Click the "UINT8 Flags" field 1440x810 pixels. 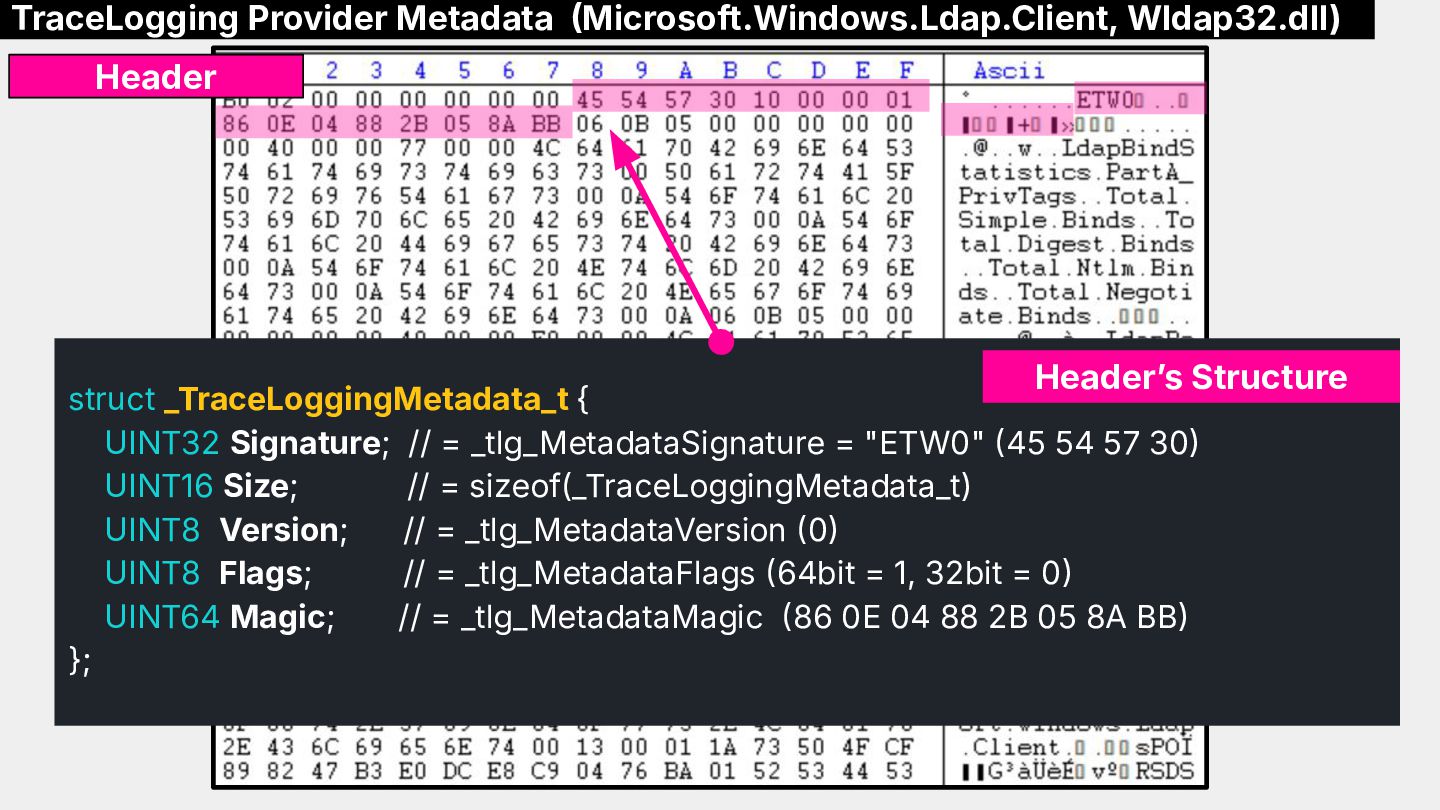click(x=208, y=574)
